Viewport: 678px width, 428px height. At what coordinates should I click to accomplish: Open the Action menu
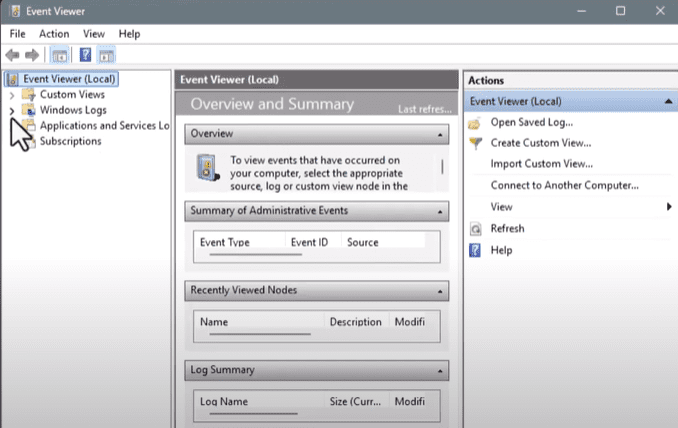pyautogui.click(x=54, y=34)
